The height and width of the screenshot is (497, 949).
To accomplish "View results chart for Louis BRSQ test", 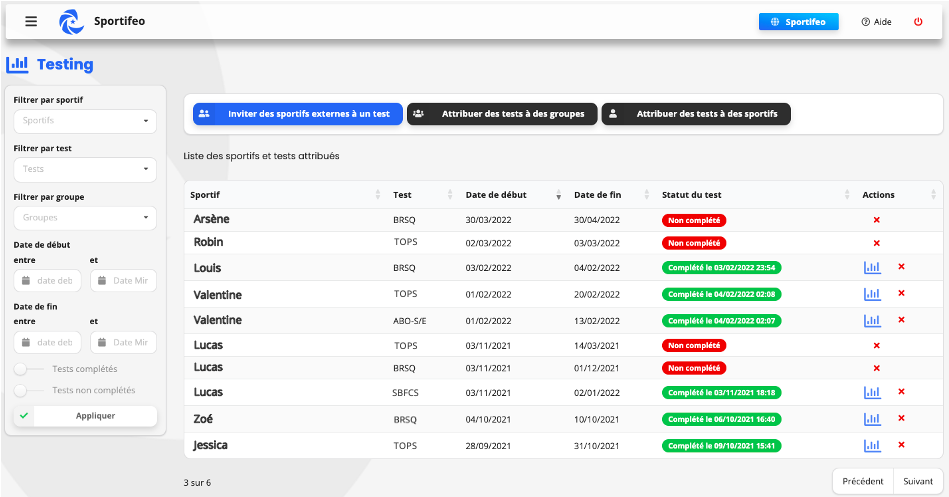I will coord(872,267).
